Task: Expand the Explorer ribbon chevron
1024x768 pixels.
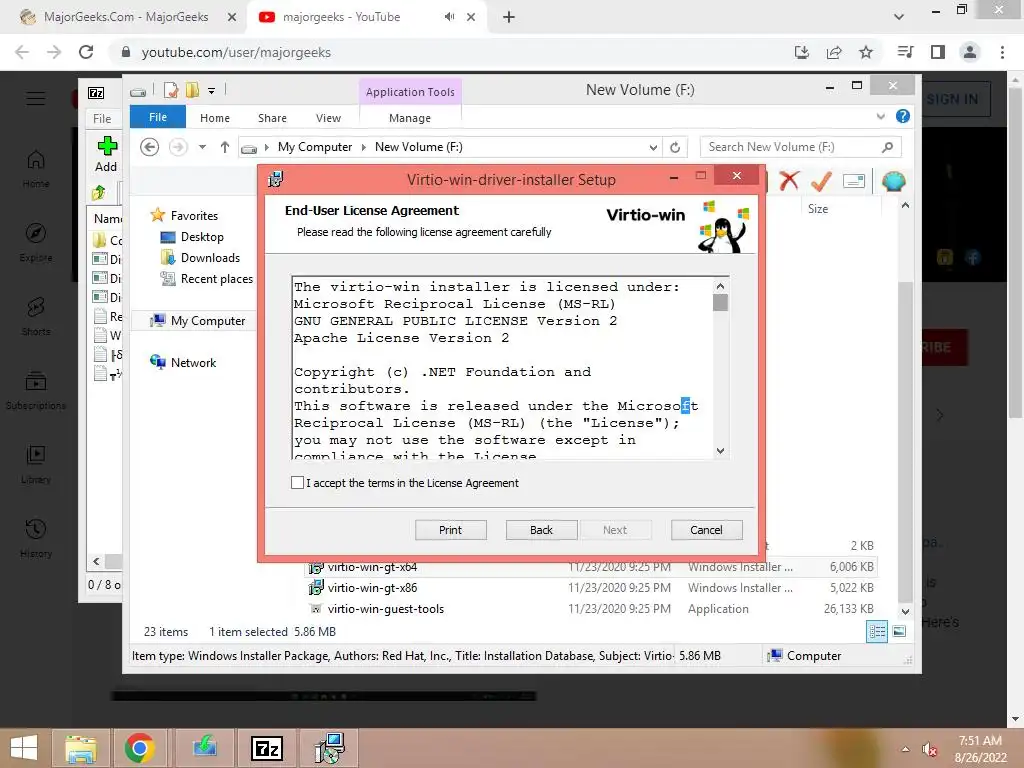Action: pyautogui.click(x=881, y=116)
